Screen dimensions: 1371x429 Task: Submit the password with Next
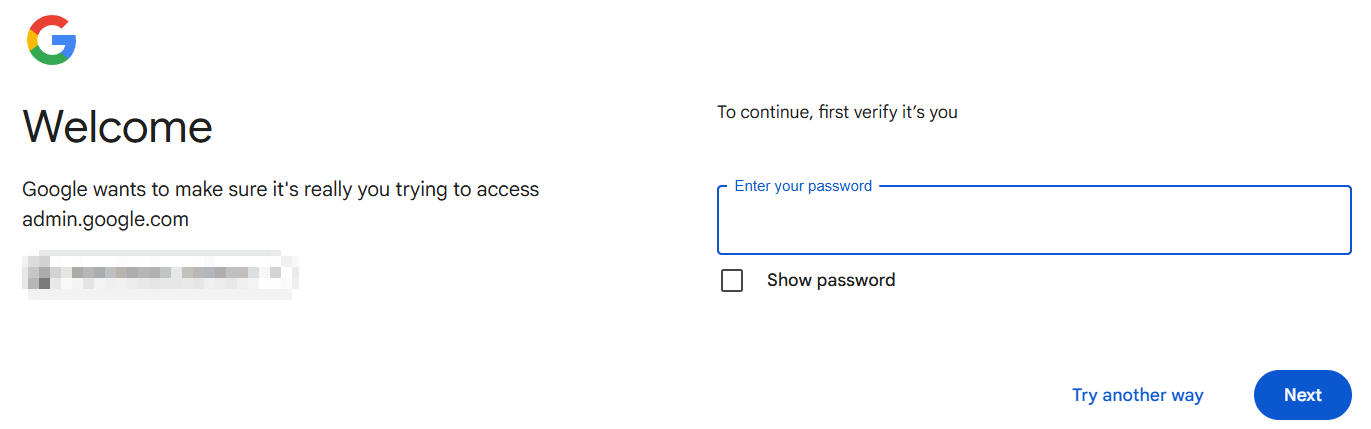1302,395
